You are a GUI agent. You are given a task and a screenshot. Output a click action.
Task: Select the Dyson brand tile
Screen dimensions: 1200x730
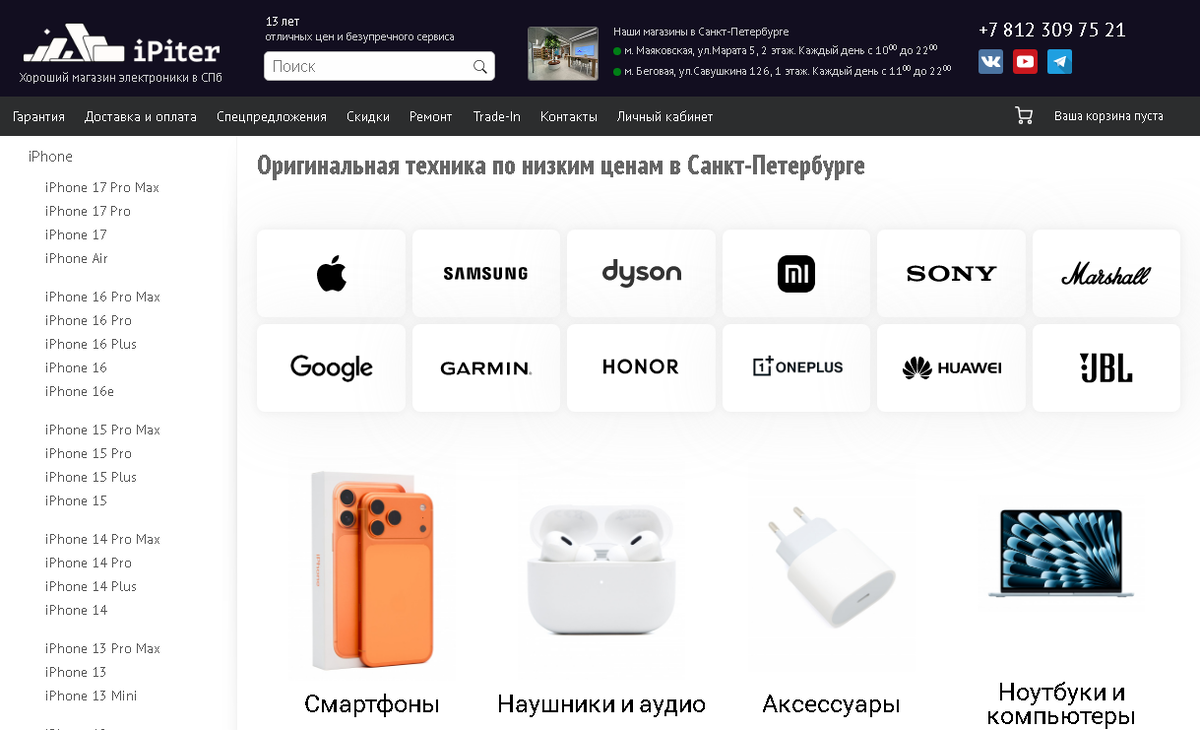[x=641, y=273]
